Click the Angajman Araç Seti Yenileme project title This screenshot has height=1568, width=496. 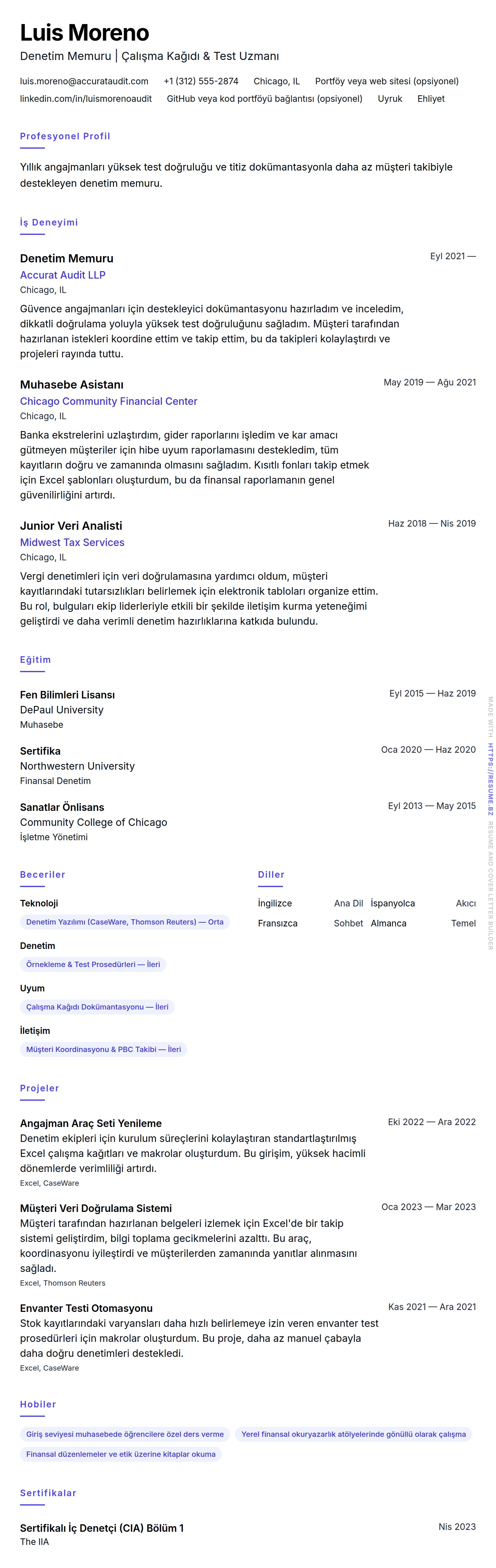(x=91, y=1124)
